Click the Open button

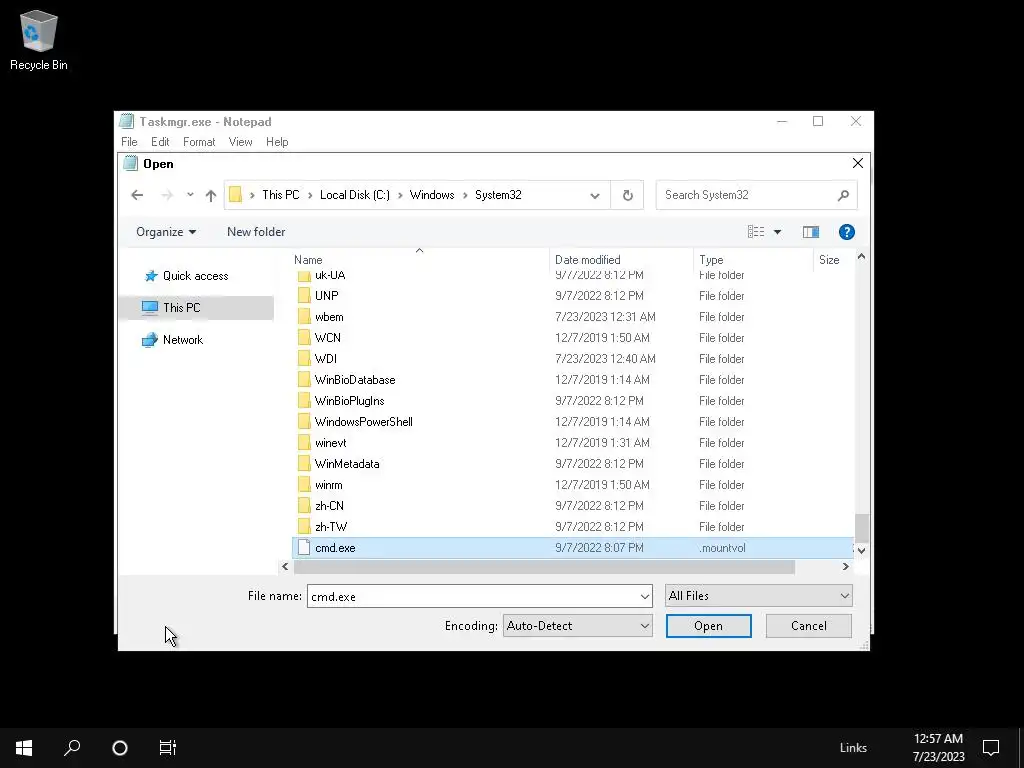[709, 626]
